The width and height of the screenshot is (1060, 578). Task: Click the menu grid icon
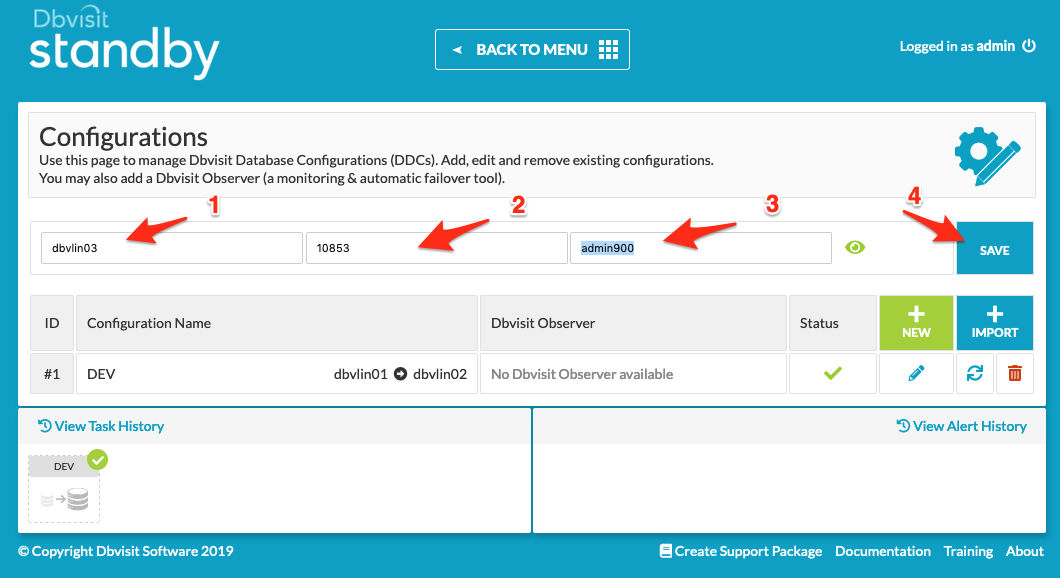(x=608, y=49)
